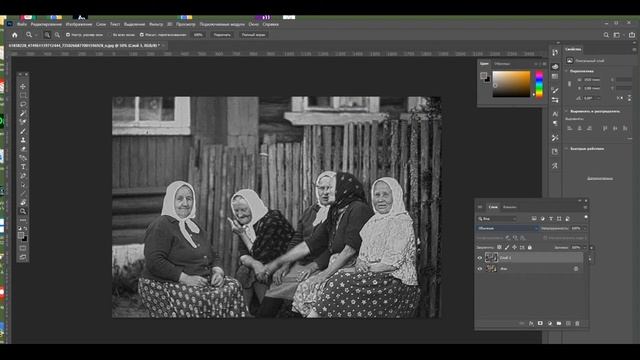Pick a shade in the color field
Screen dimensions: 640x360
pos(511,84)
